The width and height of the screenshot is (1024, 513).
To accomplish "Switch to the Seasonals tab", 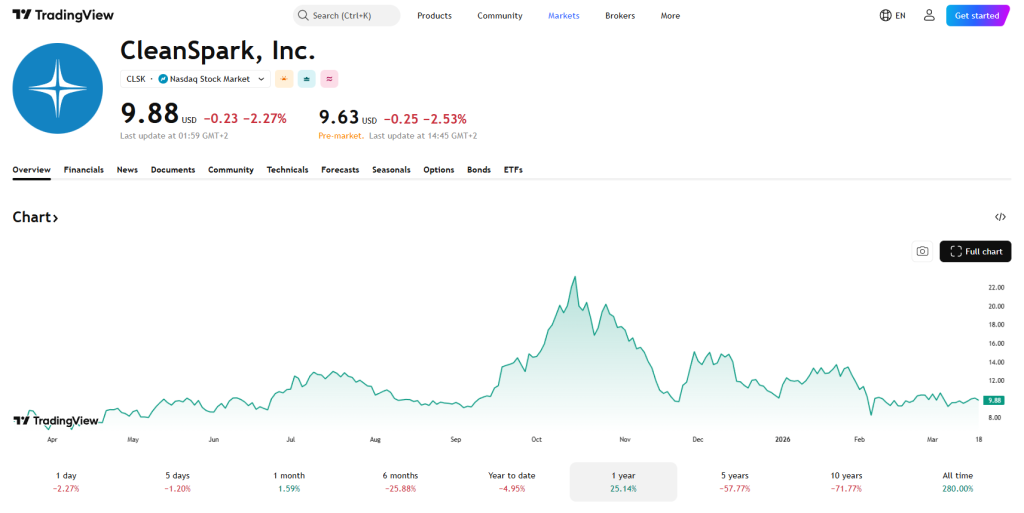I will pyautogui.click(x=391, y=170).
